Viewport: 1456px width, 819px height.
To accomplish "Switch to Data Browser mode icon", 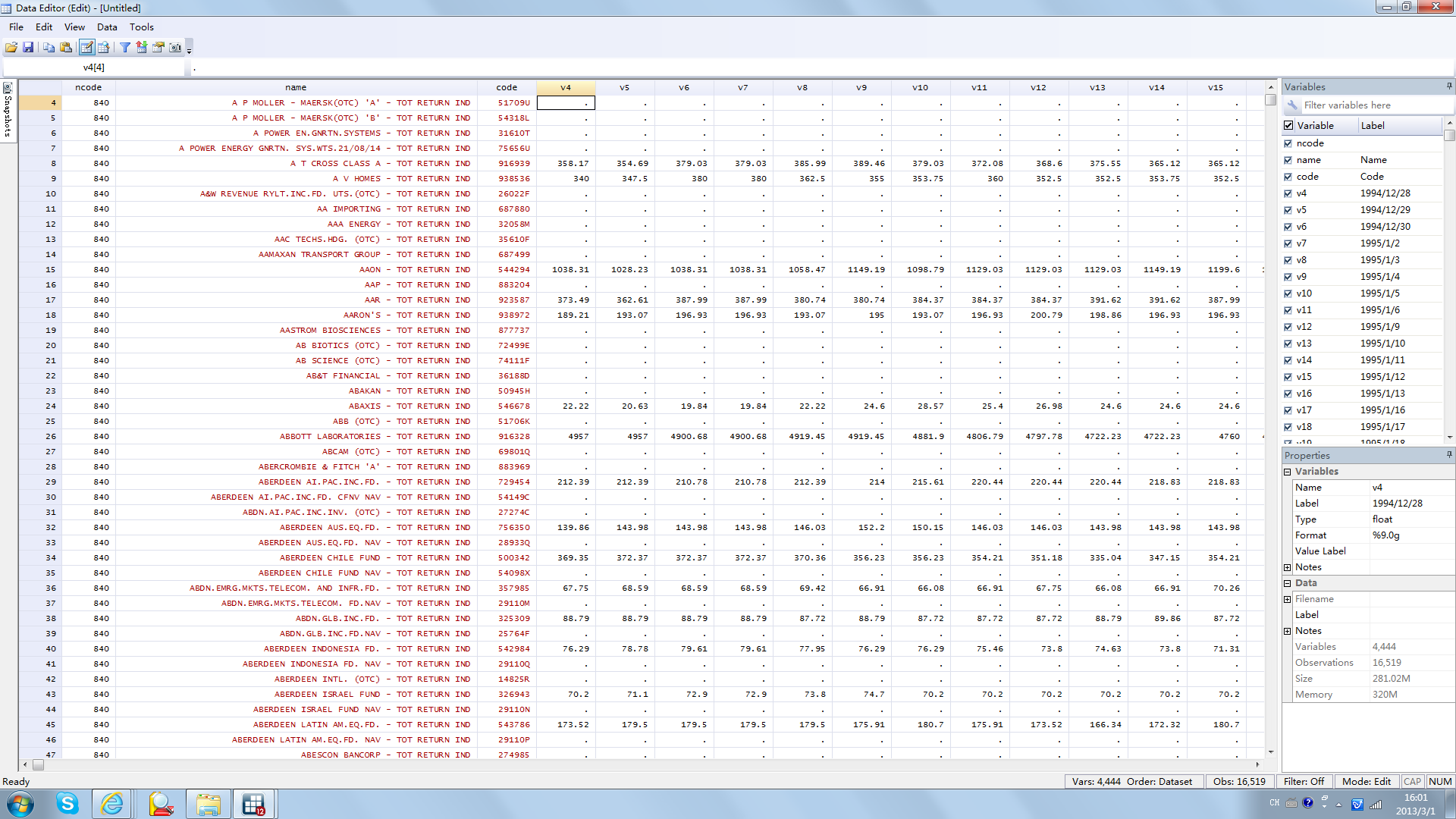I will point(104,47).
